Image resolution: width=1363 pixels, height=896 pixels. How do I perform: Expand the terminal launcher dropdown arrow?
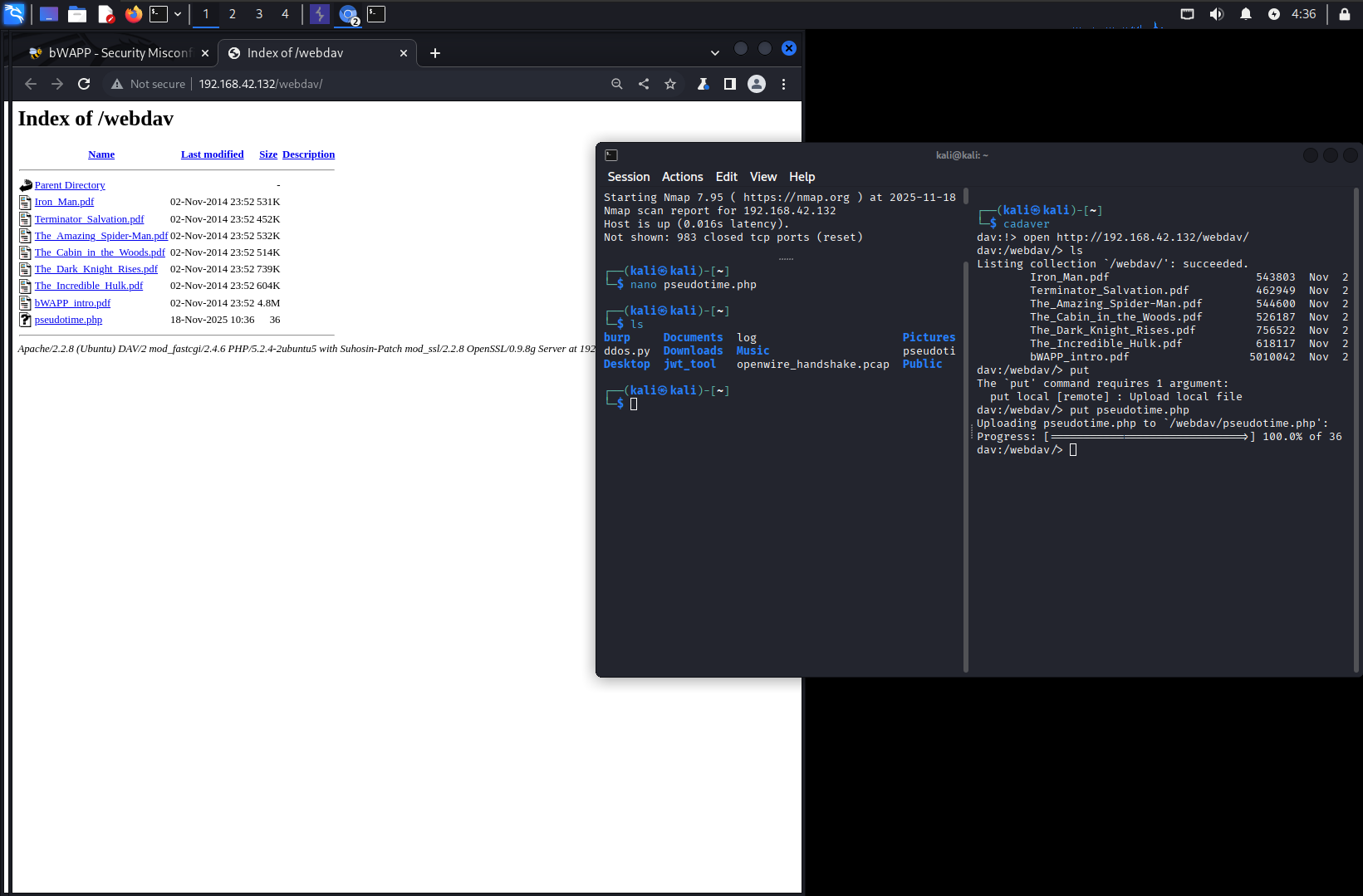click(x=178, y=14)
